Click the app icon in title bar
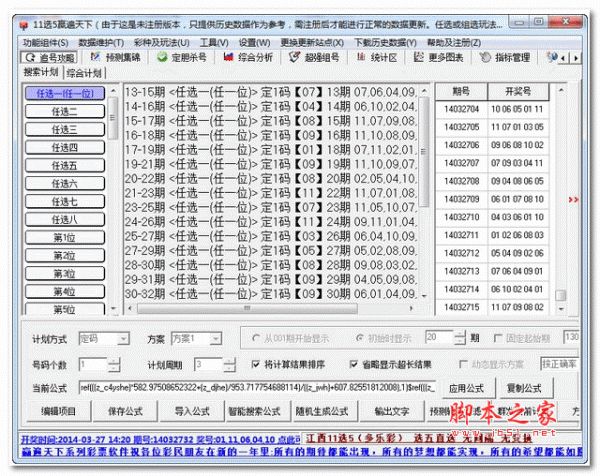Viewport: 600px width, 476px height. 24,25
